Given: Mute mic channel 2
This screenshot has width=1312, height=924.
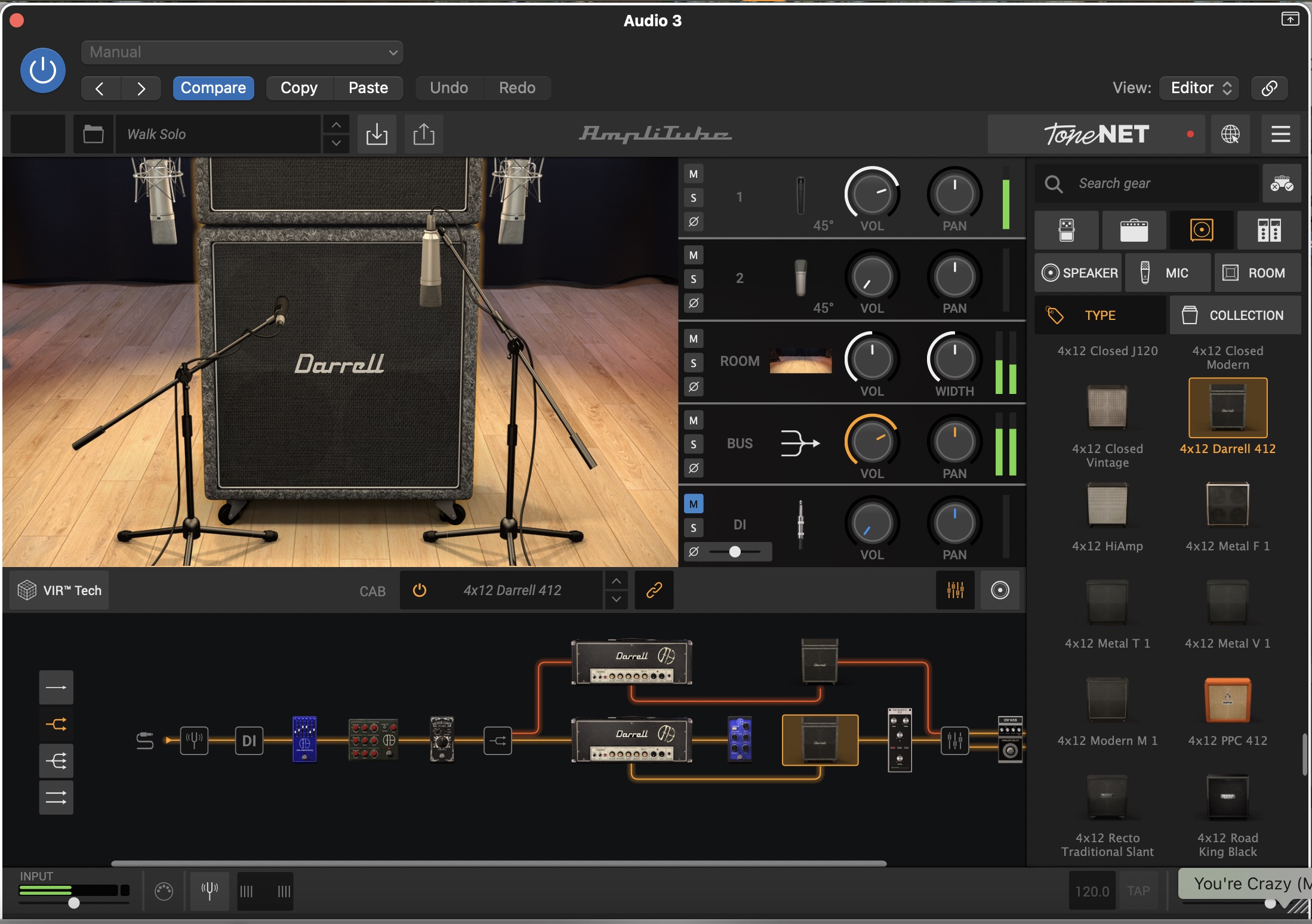Looking at the screenshot, I should (694, 255).
